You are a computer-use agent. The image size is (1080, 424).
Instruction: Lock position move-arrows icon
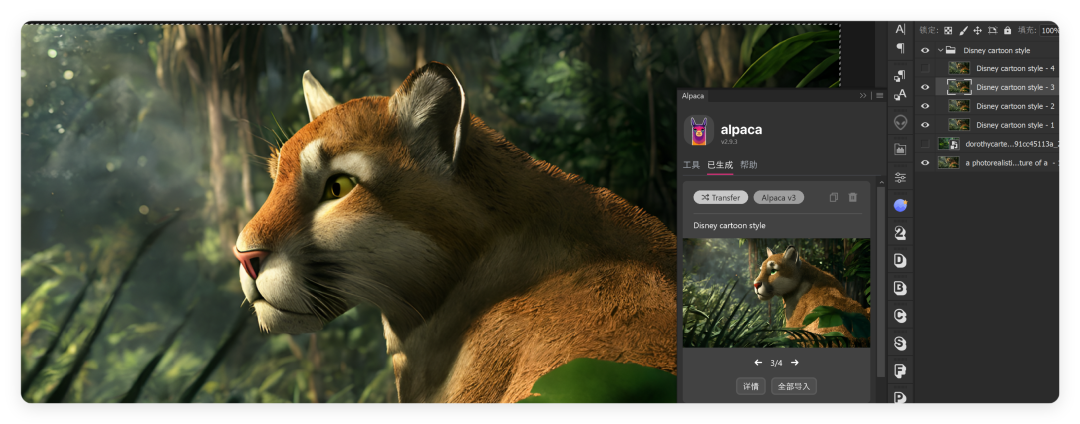(977, 30)
